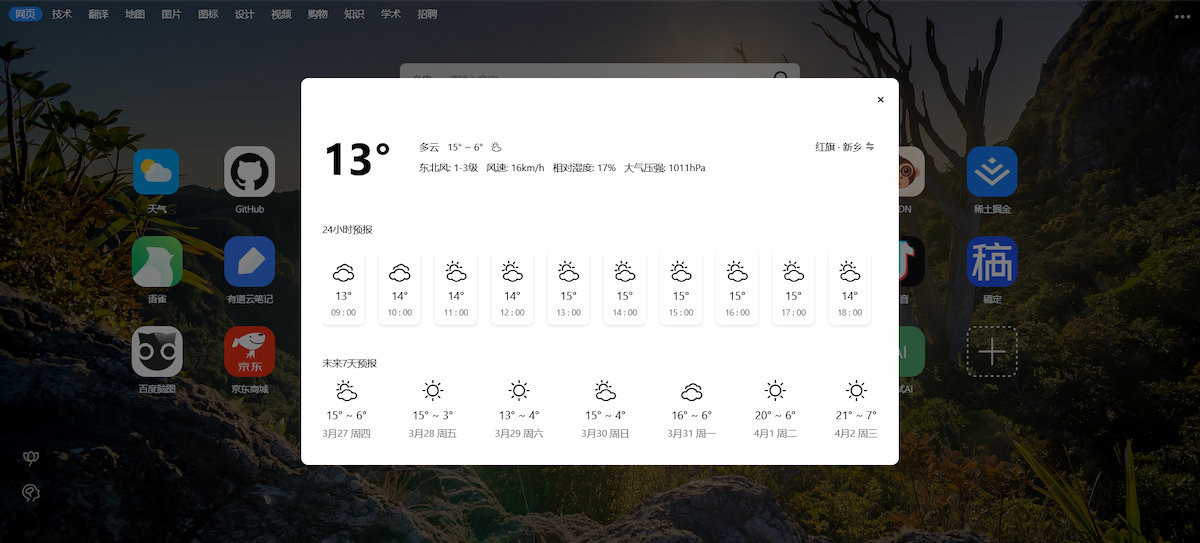Image resolution: width=1200 pixels, height=543 pixels.
Task: Click the sunny icon for 3月28 周五
Action: tap(432, 391)
